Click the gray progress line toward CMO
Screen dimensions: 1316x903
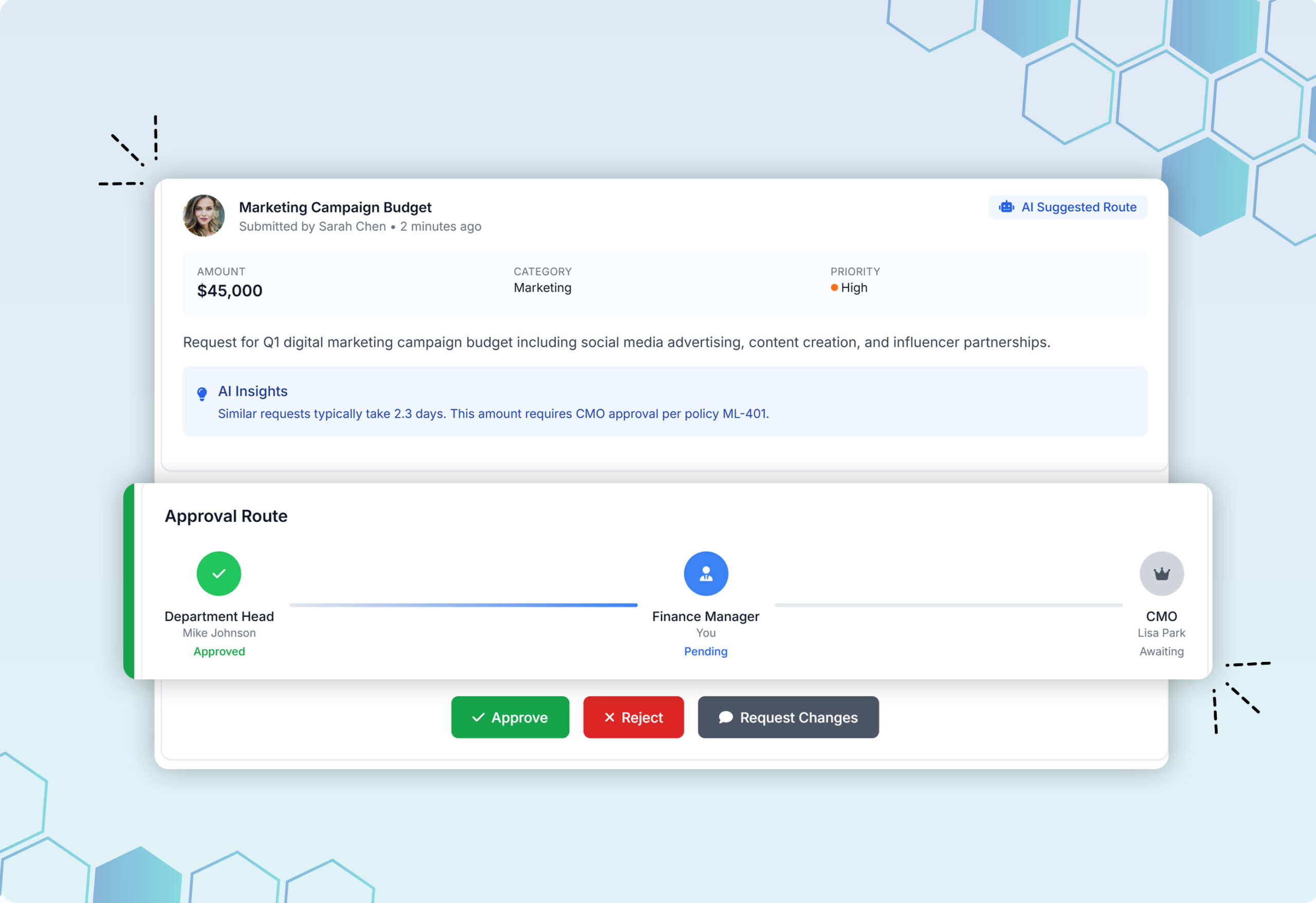pyautogui.click(x=948, y=605)
